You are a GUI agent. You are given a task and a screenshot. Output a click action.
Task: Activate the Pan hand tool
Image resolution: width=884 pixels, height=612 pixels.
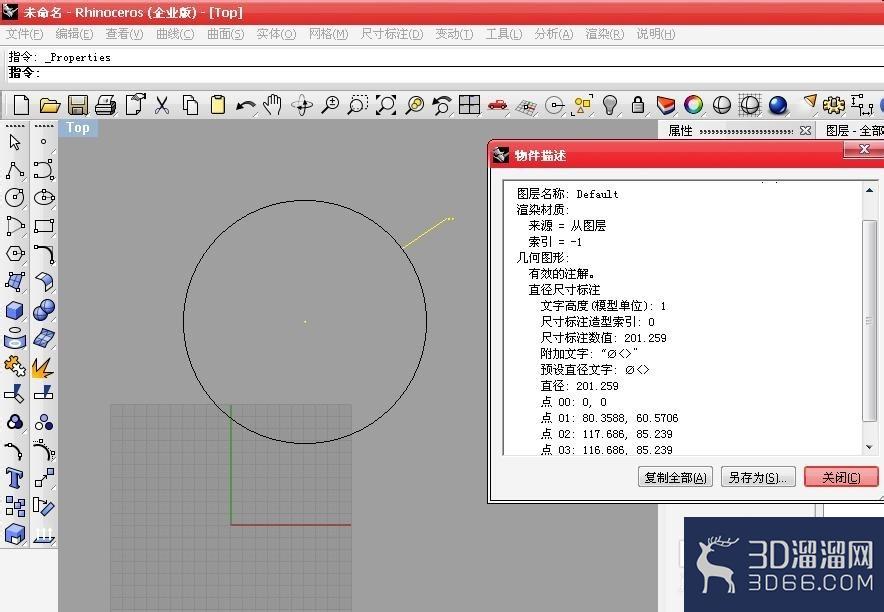click(273, 105)
